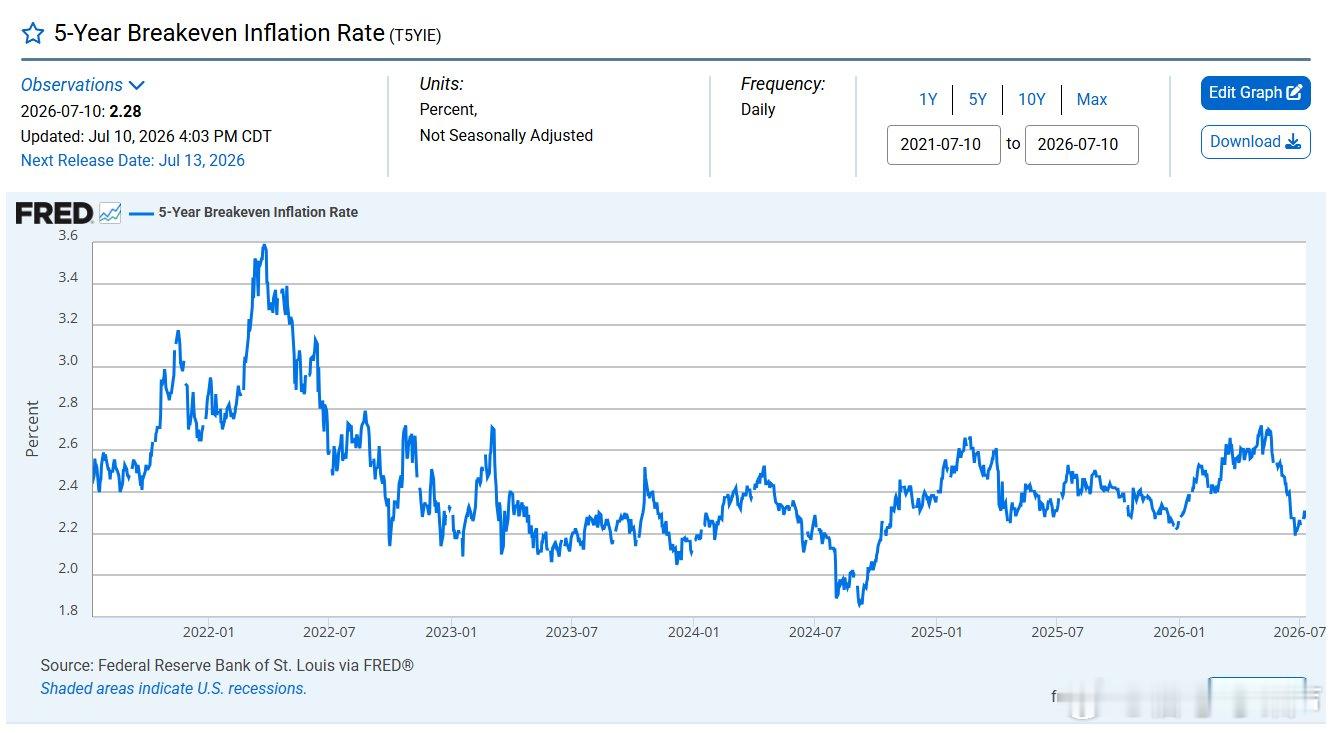This screenshot has height=733, width=1334.
Task: Click the pencil icon on Edit Graph
Action: (1294, 93)
